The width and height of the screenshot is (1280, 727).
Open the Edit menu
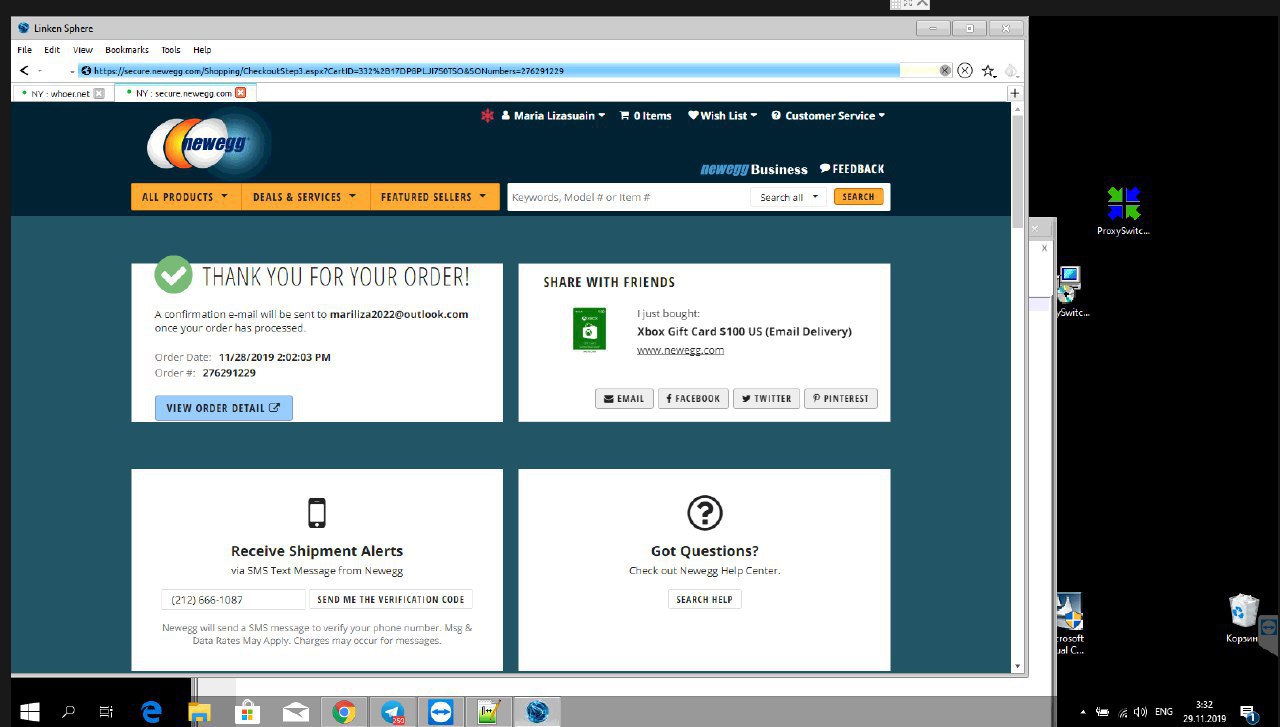(x=52, y=49)
